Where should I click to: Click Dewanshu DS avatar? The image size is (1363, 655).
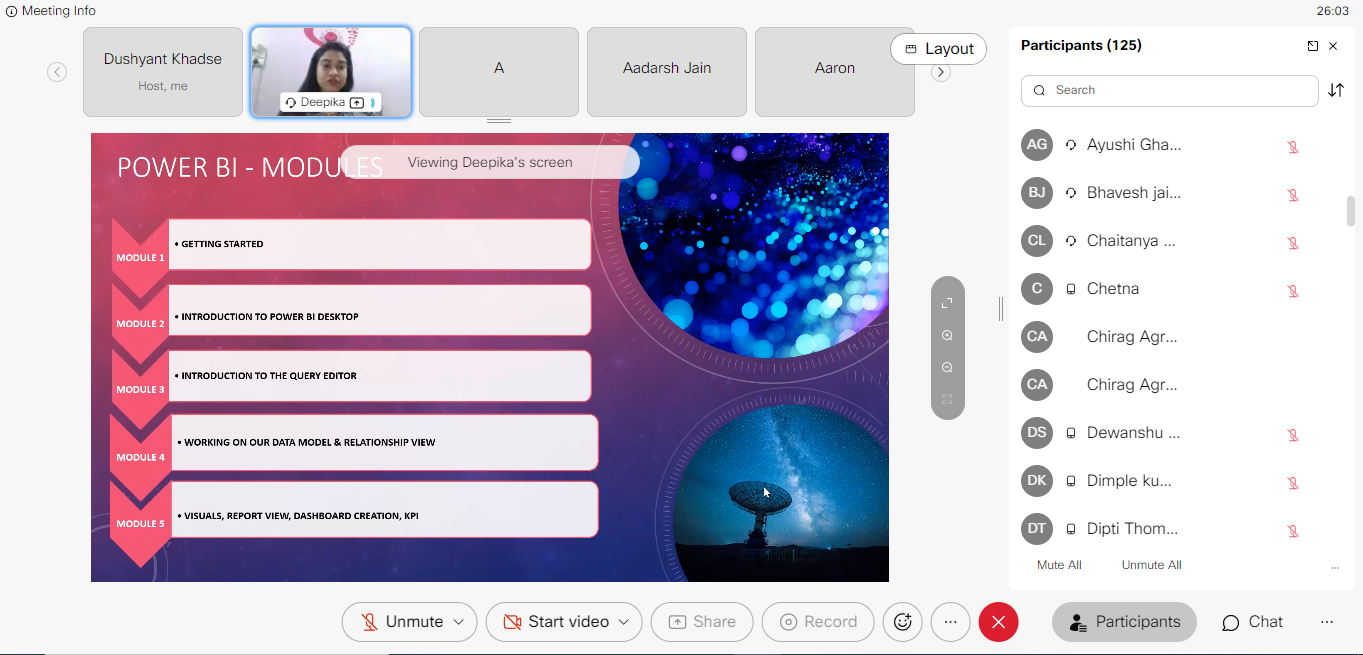coord(1037,433)
